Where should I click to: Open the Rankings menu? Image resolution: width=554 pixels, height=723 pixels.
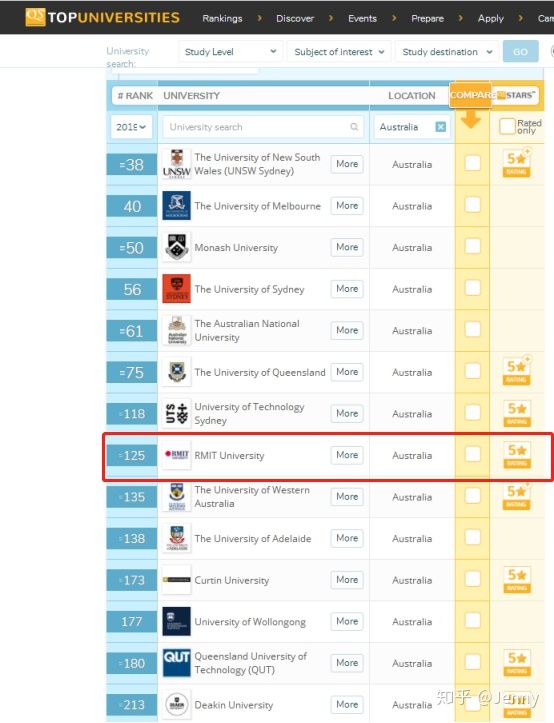(x=222, y=18)
